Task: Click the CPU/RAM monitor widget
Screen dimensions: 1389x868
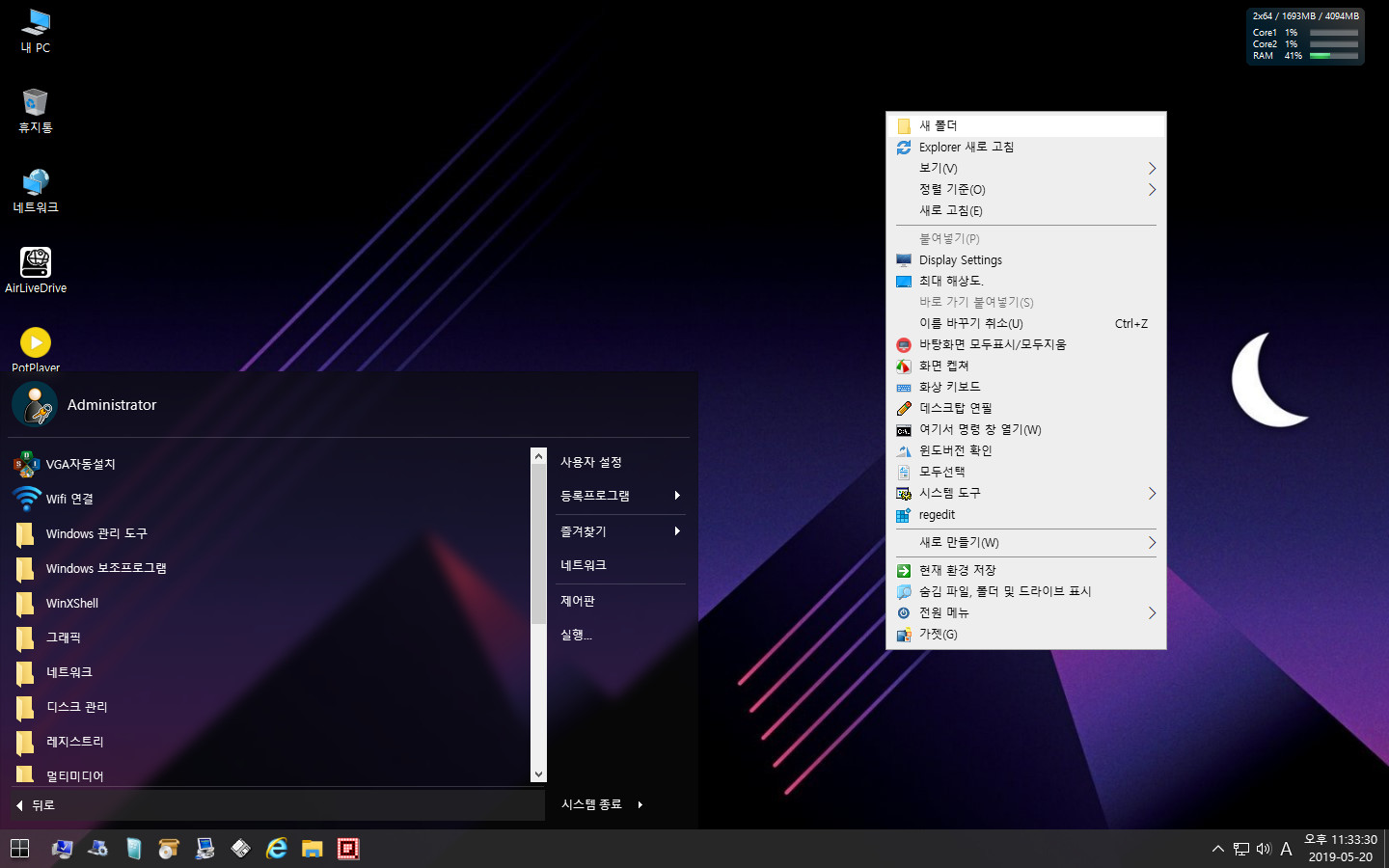Action: coord(1305,36)
